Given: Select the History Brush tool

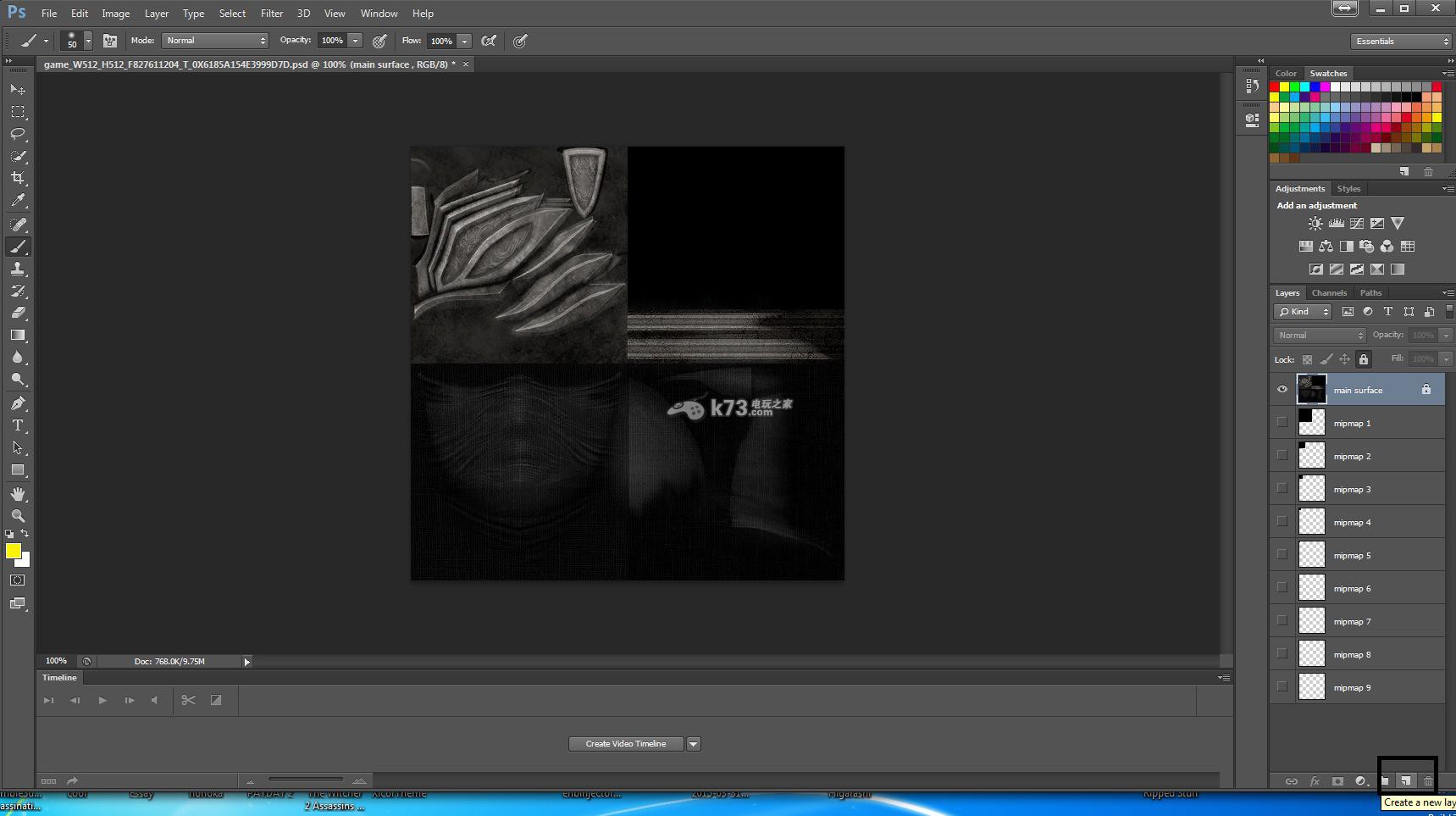Looking at the screenshot, I should click(18, 291).
